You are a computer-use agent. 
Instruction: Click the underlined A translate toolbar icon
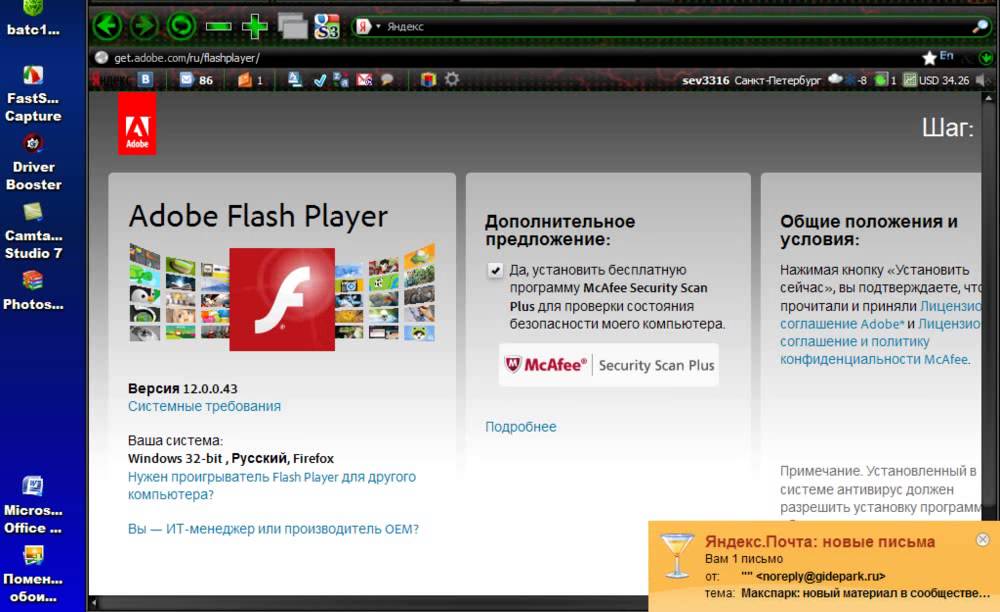(x=295, y=79)
